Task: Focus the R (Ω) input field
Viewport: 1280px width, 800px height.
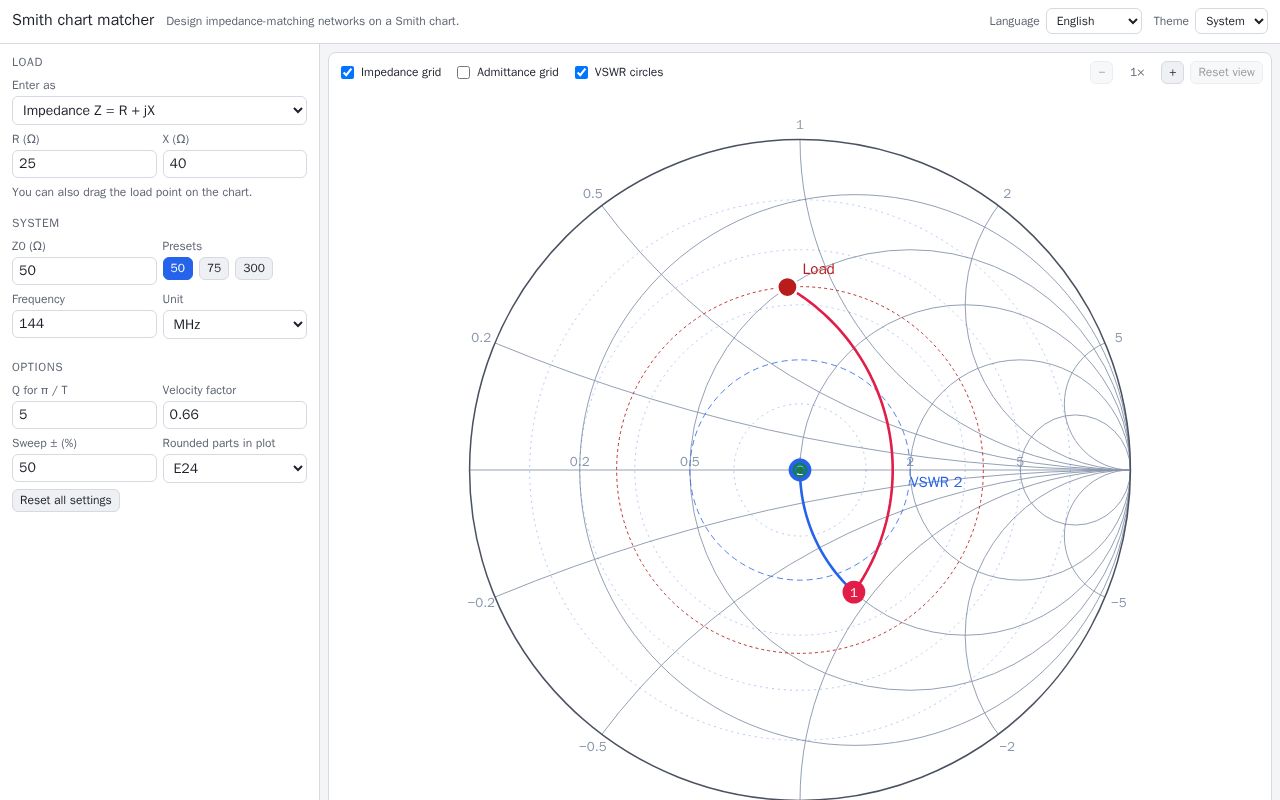Action: tap(84, 164)
